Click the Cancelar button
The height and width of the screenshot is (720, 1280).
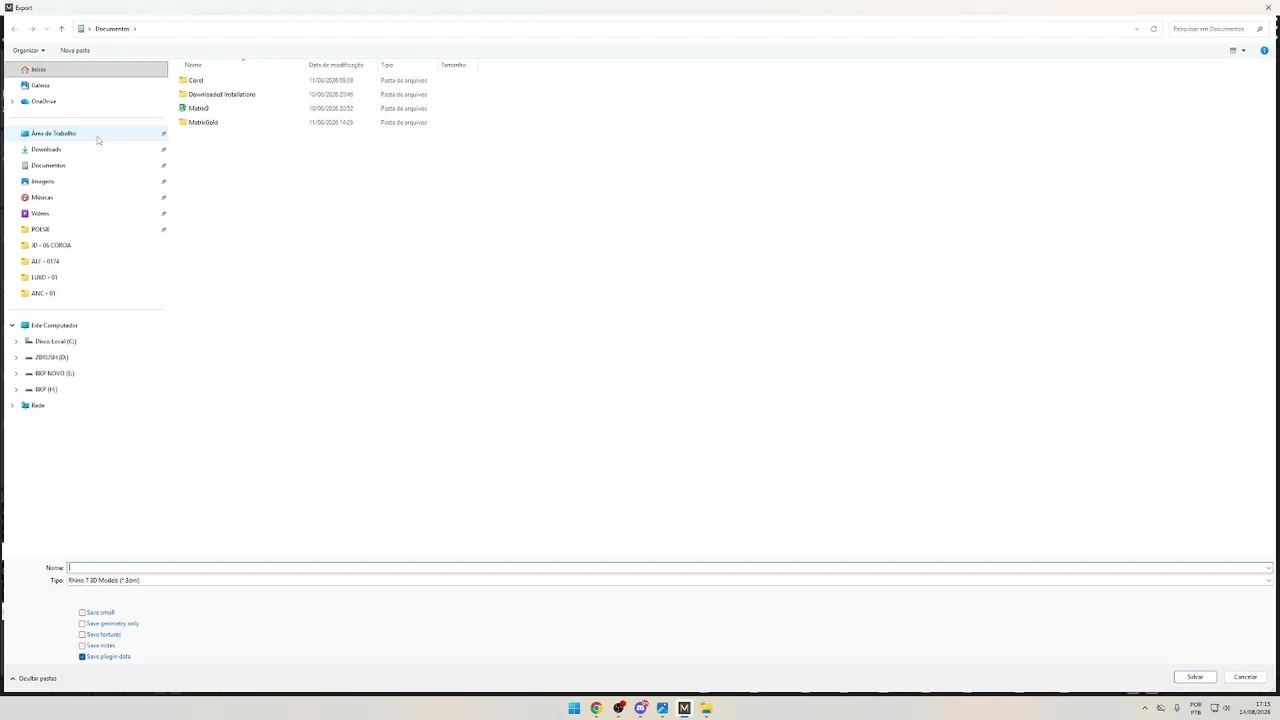click(1245, 677)
